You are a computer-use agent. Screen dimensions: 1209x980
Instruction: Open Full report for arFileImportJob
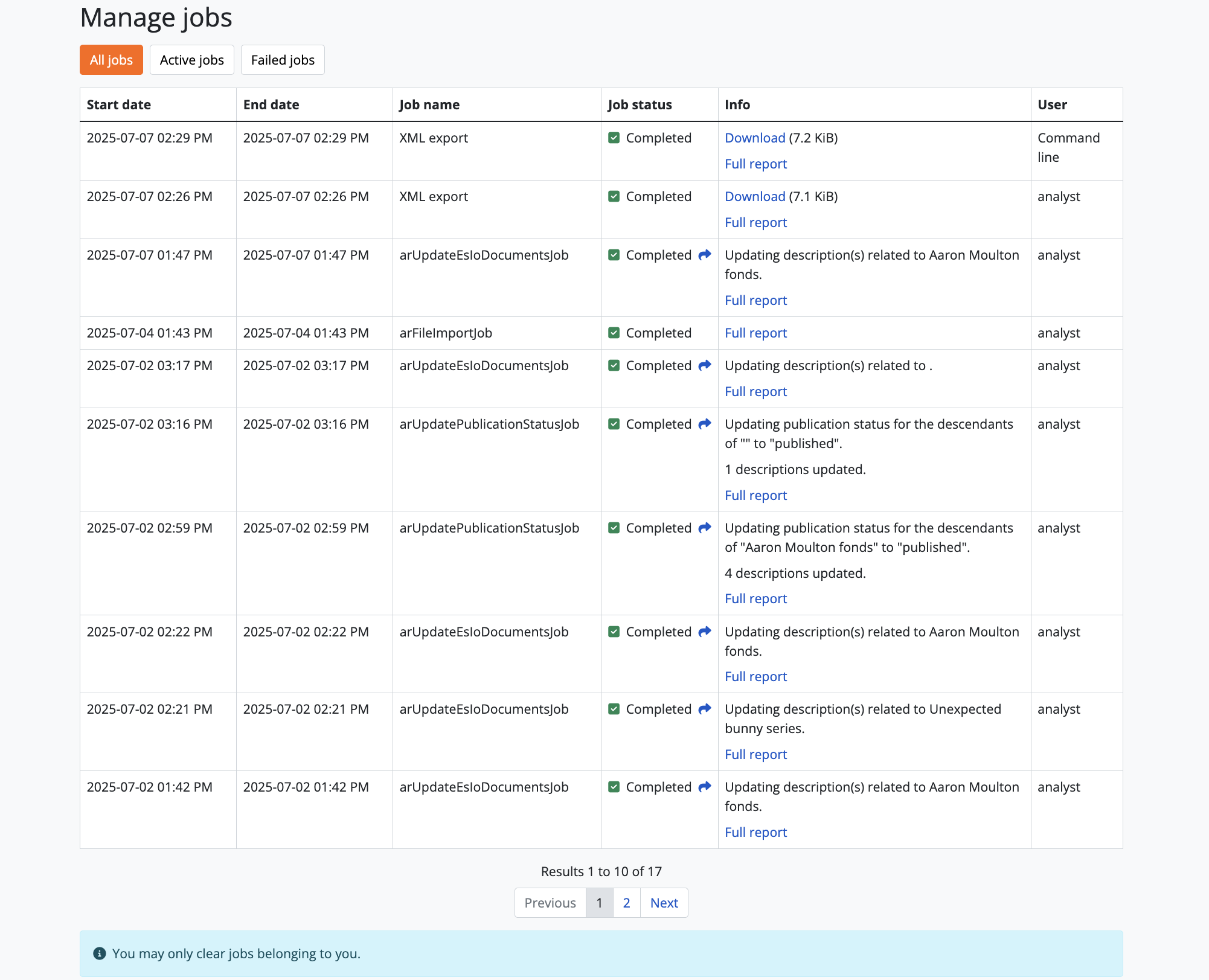tap(755, 333)
